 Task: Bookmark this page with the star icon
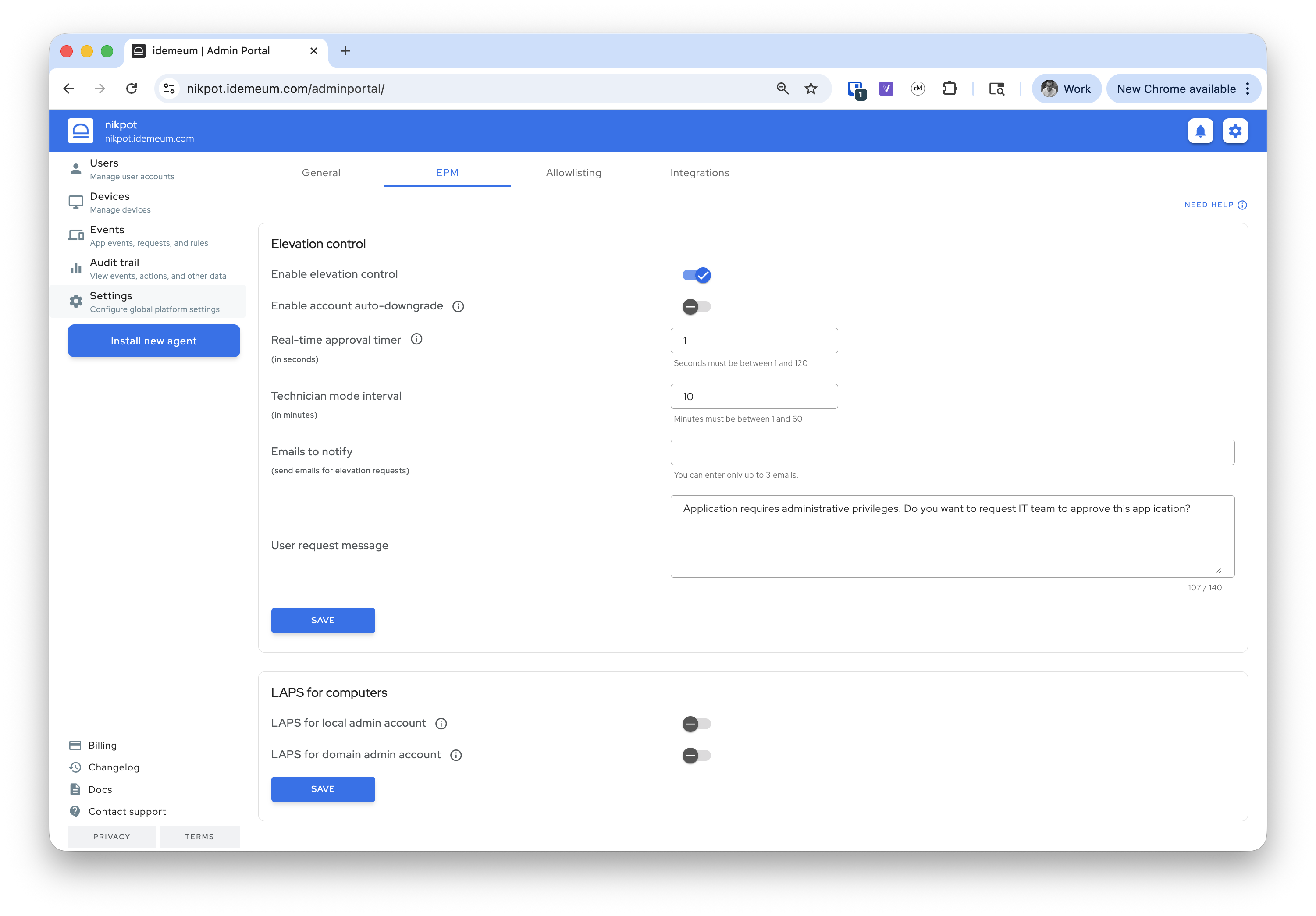pos(811,88)
